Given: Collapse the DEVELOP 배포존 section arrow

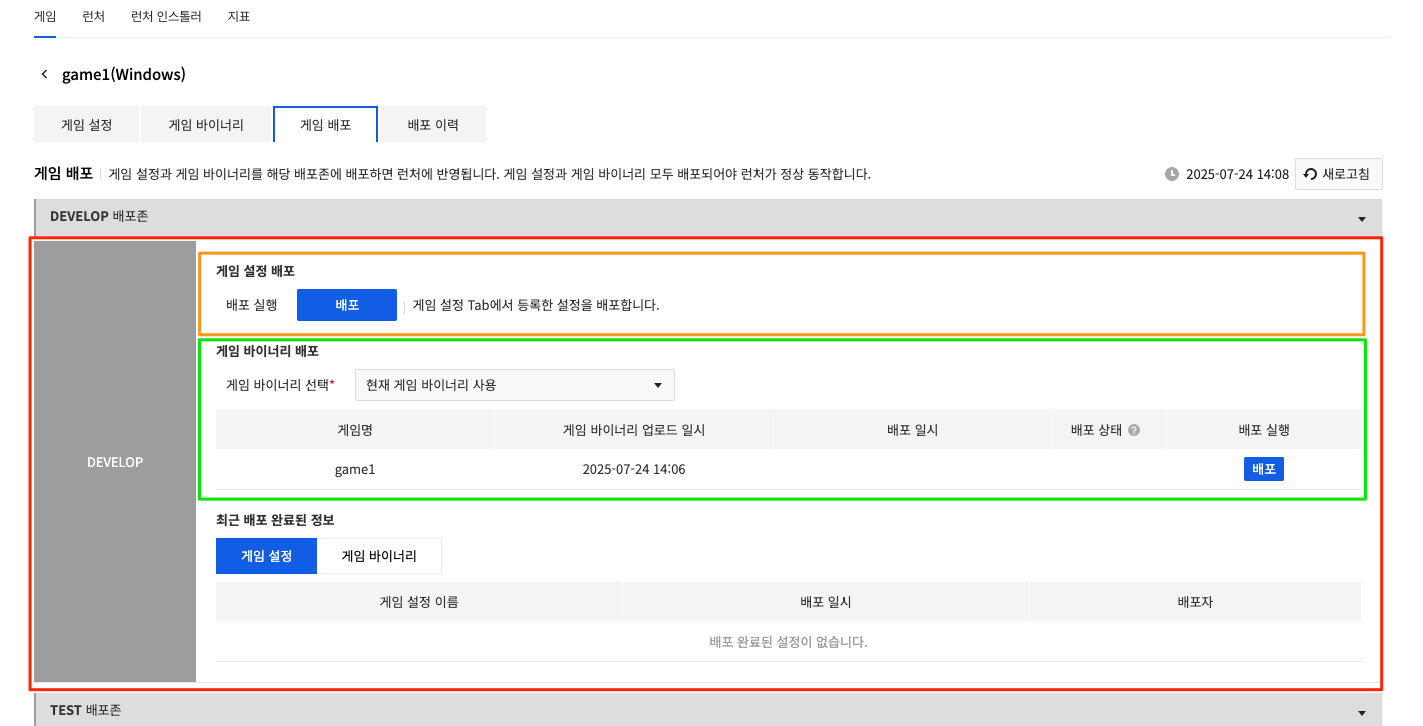Looking at the screenshot, I should coord(1361,217).
